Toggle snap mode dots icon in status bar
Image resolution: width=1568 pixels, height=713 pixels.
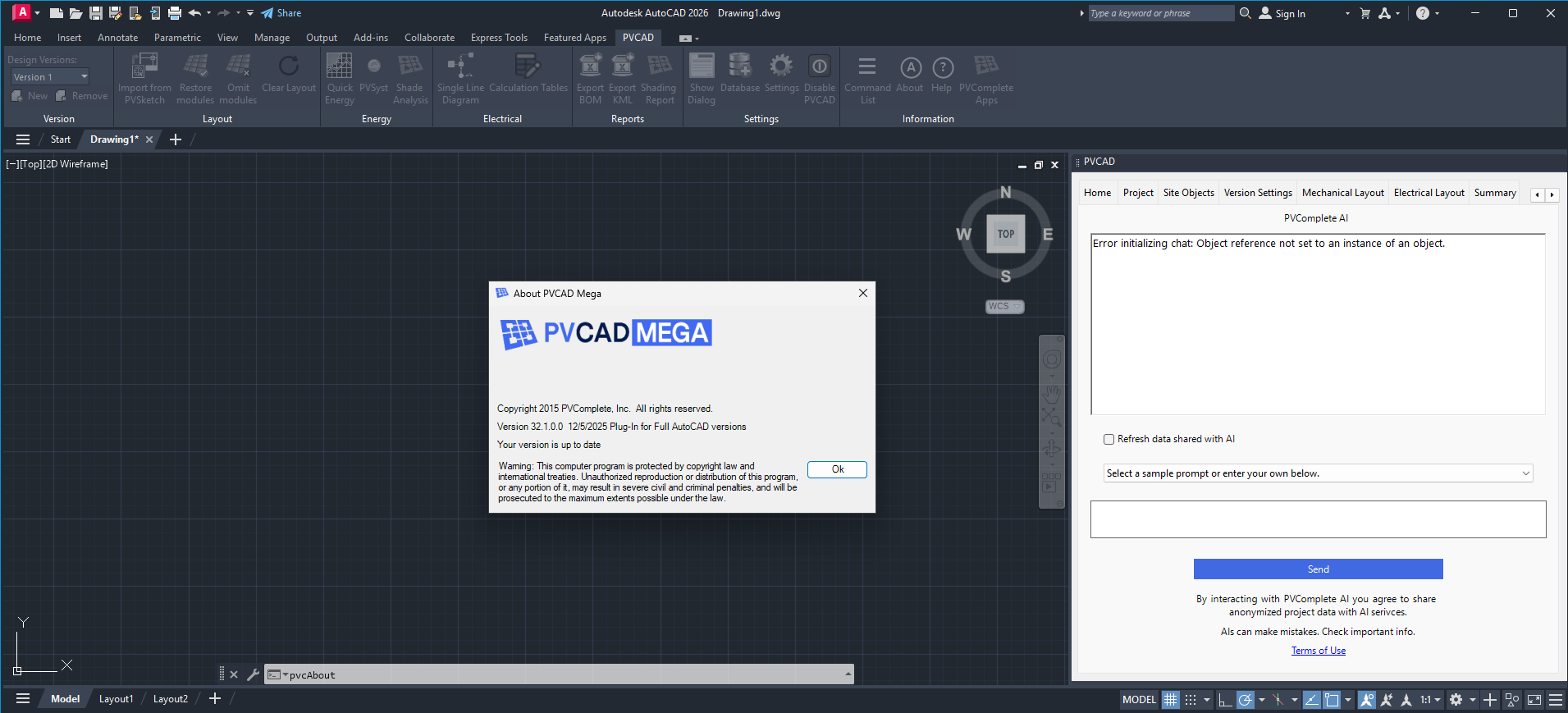1191,700
